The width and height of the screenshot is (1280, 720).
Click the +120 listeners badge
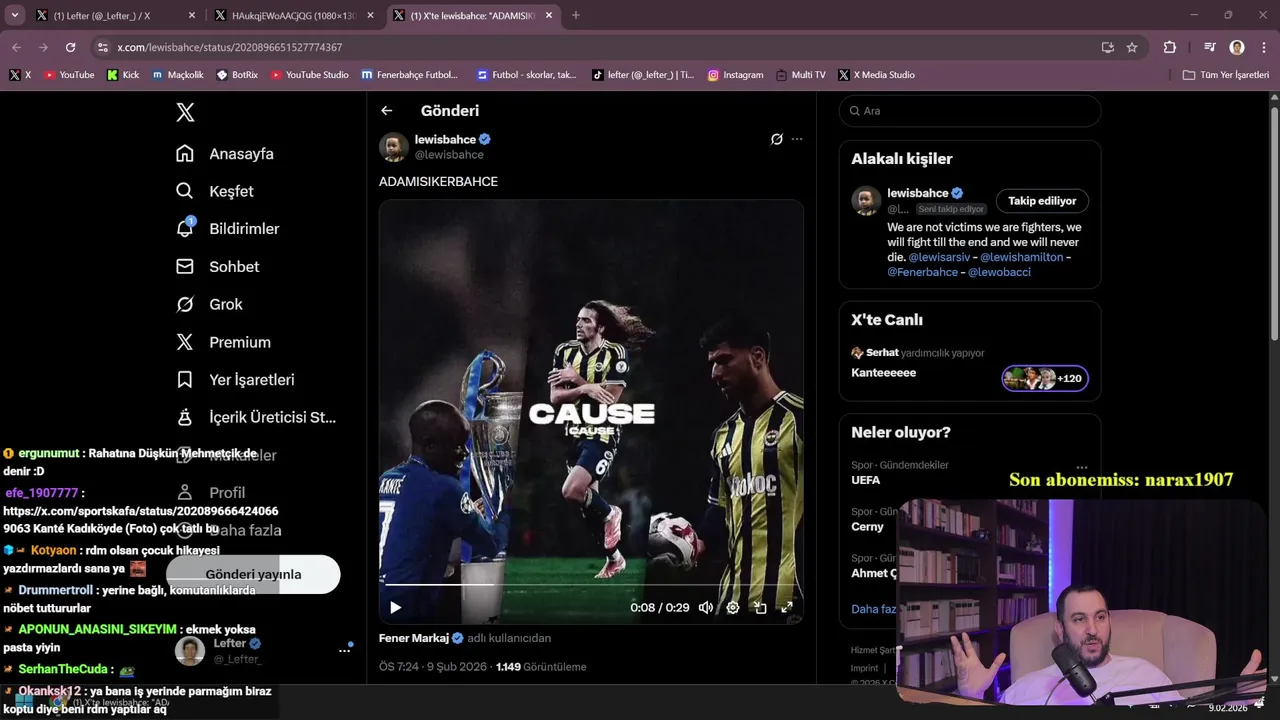(1045, 378)
